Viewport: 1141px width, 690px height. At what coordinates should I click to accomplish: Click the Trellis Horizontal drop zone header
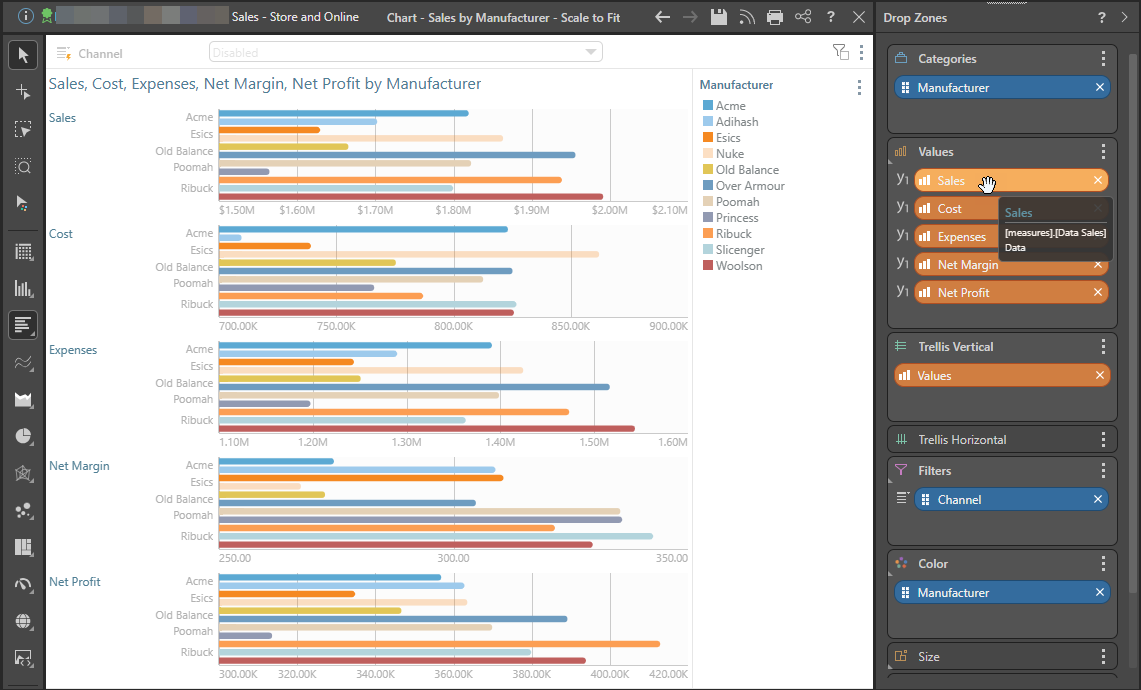click(x=962, y=440)
